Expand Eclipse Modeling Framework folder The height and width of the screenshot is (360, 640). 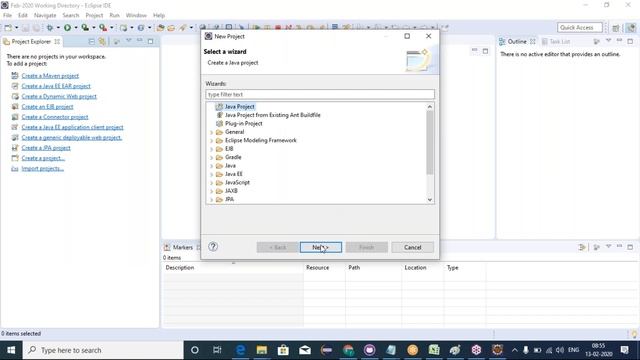211,140
